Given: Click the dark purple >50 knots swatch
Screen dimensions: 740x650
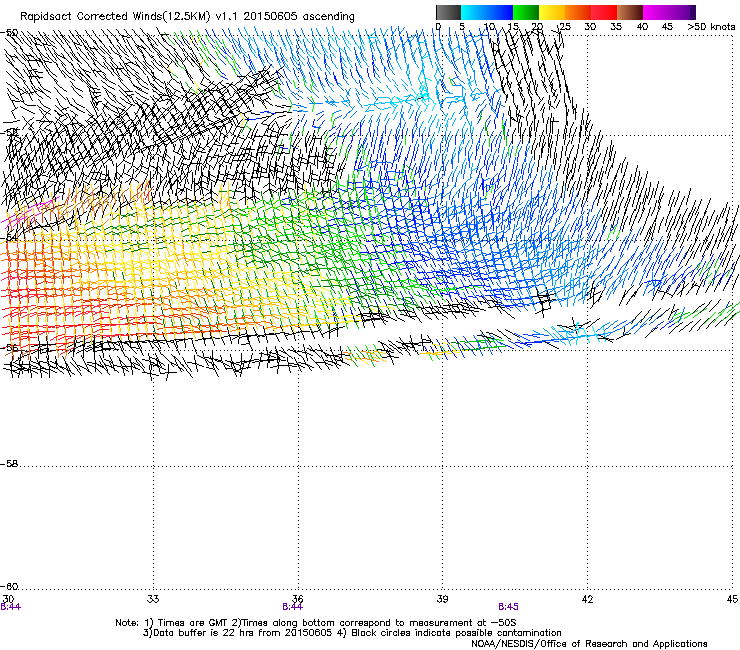Looking at the screenshot, I should tap(692, 12).
